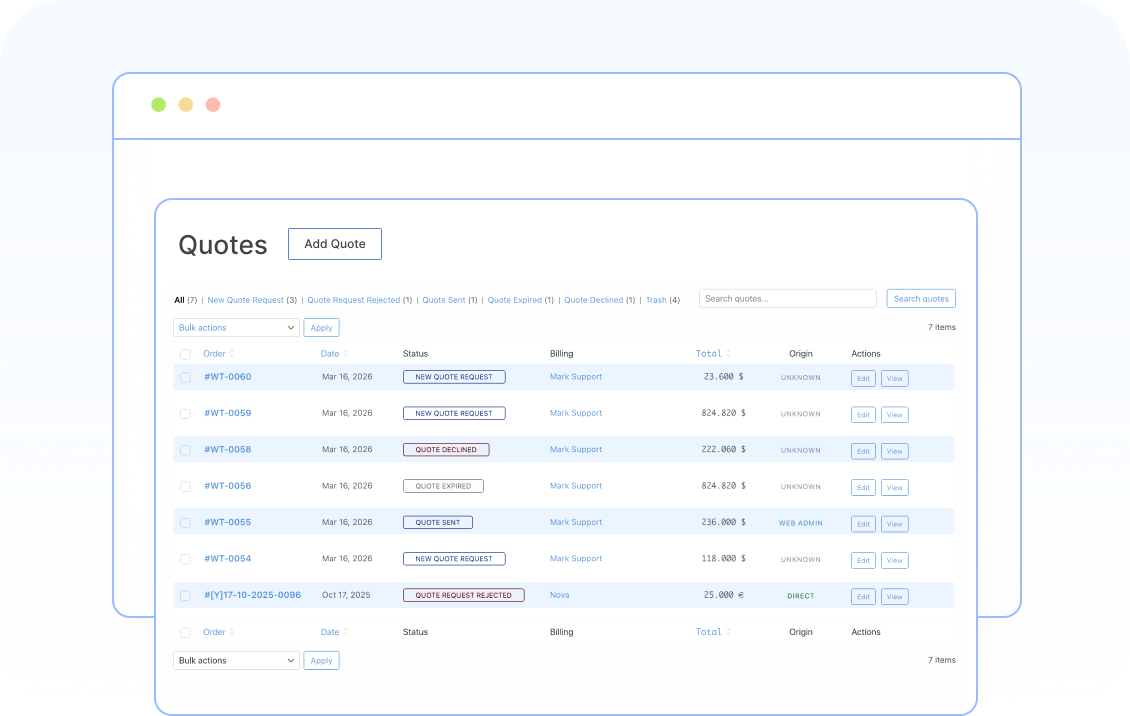Click the QUOTE REQUEST REJECTED status badge
The height and width of the screenshot is (716, 1130).
463,595
